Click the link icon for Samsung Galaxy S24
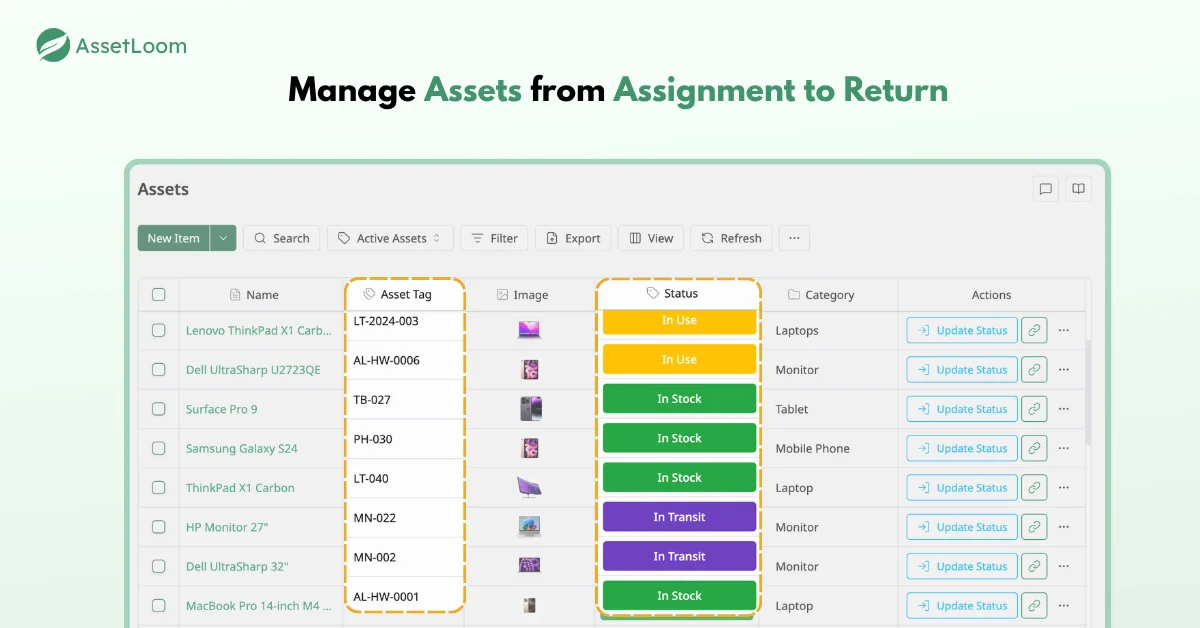 click(1034, 448)
